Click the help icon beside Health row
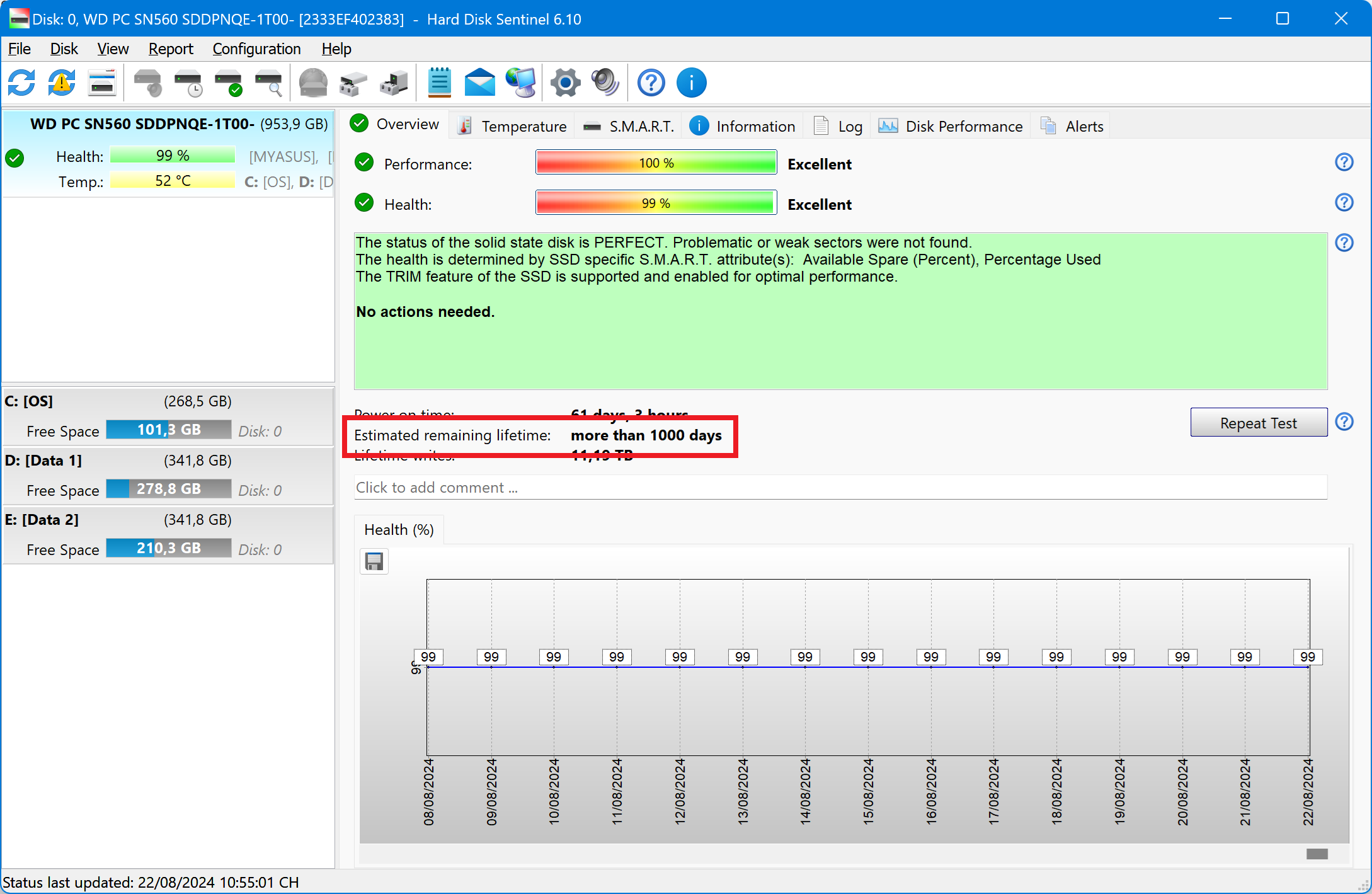Image resolution: width=1372 pixels, height=894 pixels. pos(1344,203)
